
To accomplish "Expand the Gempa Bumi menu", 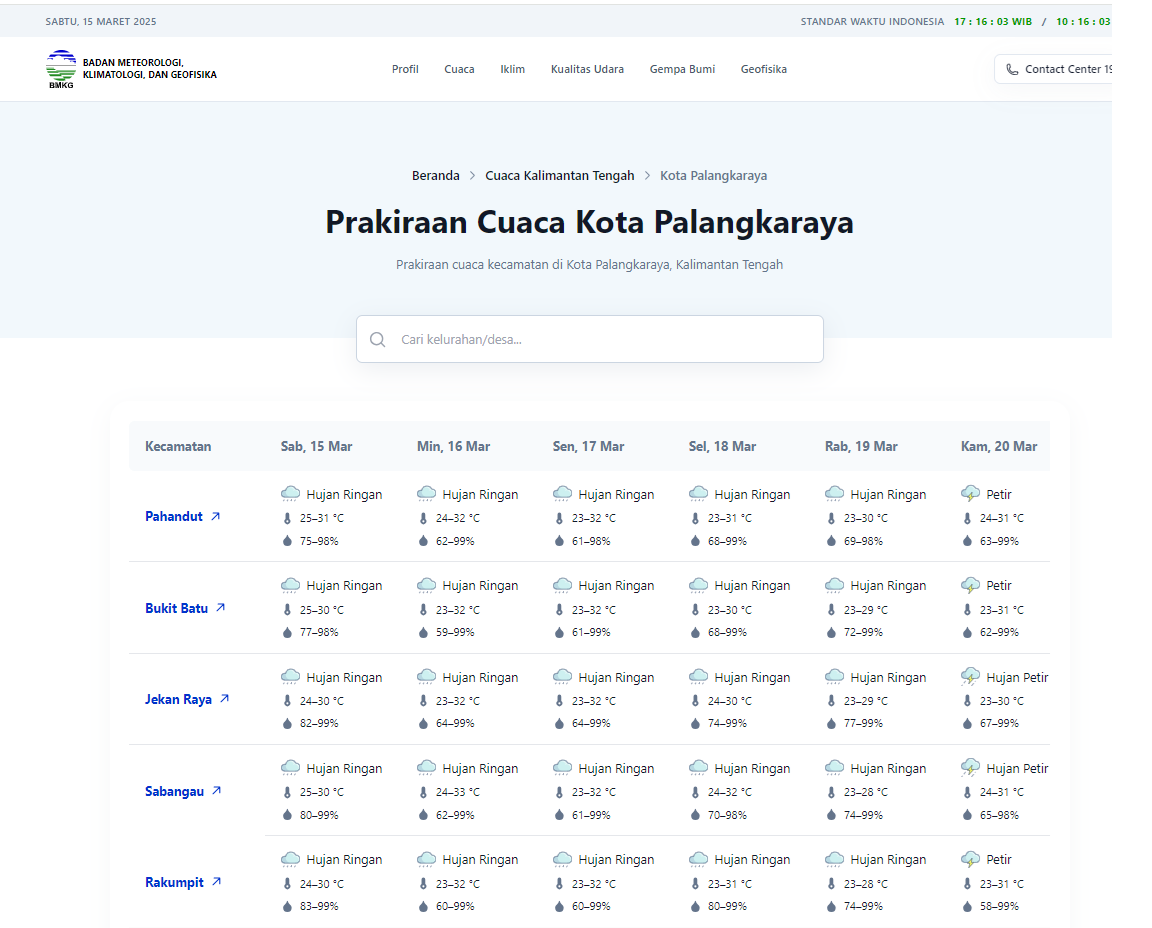I will pyautogui.click(x=682, y=69).
